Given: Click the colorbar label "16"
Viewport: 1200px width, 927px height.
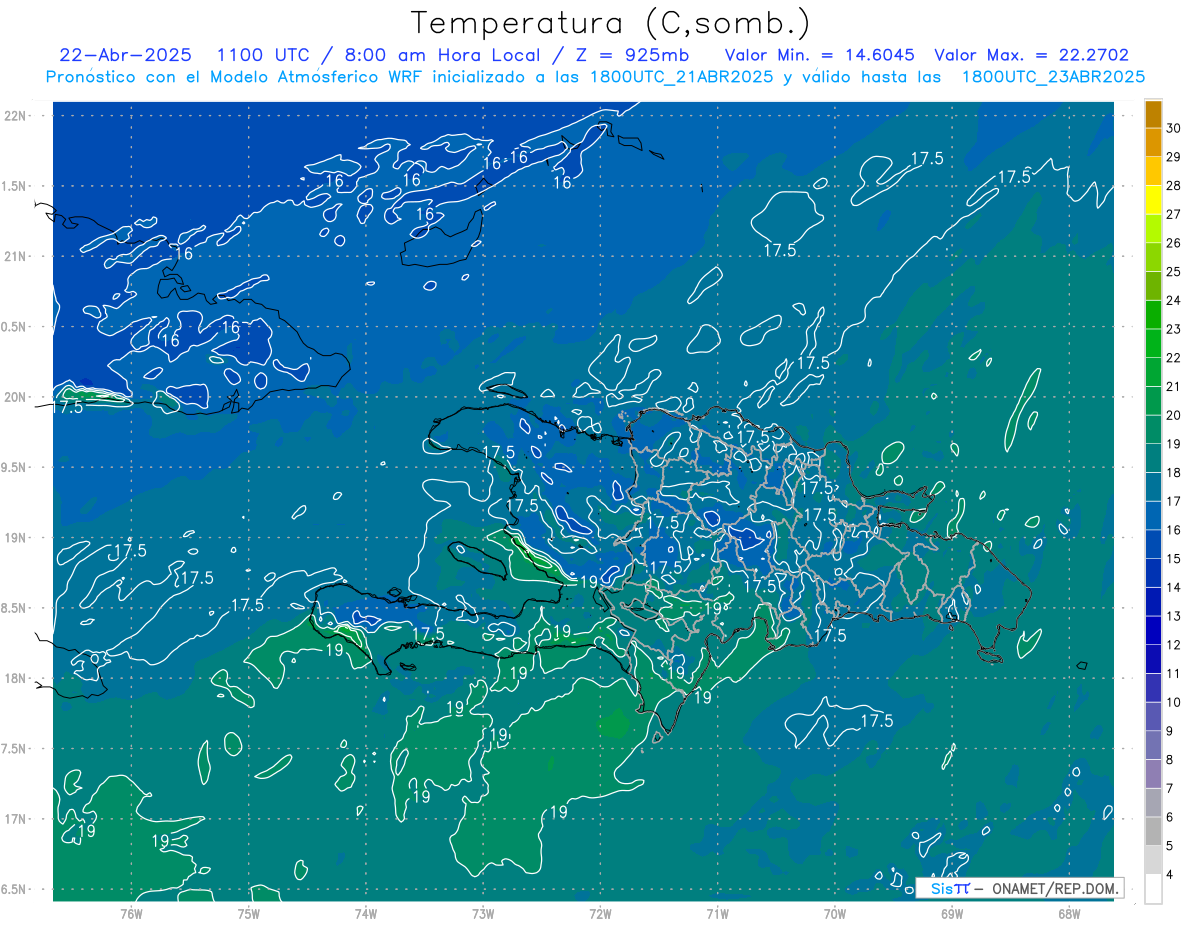Looking at the screenshot, I should (1174, 531).
